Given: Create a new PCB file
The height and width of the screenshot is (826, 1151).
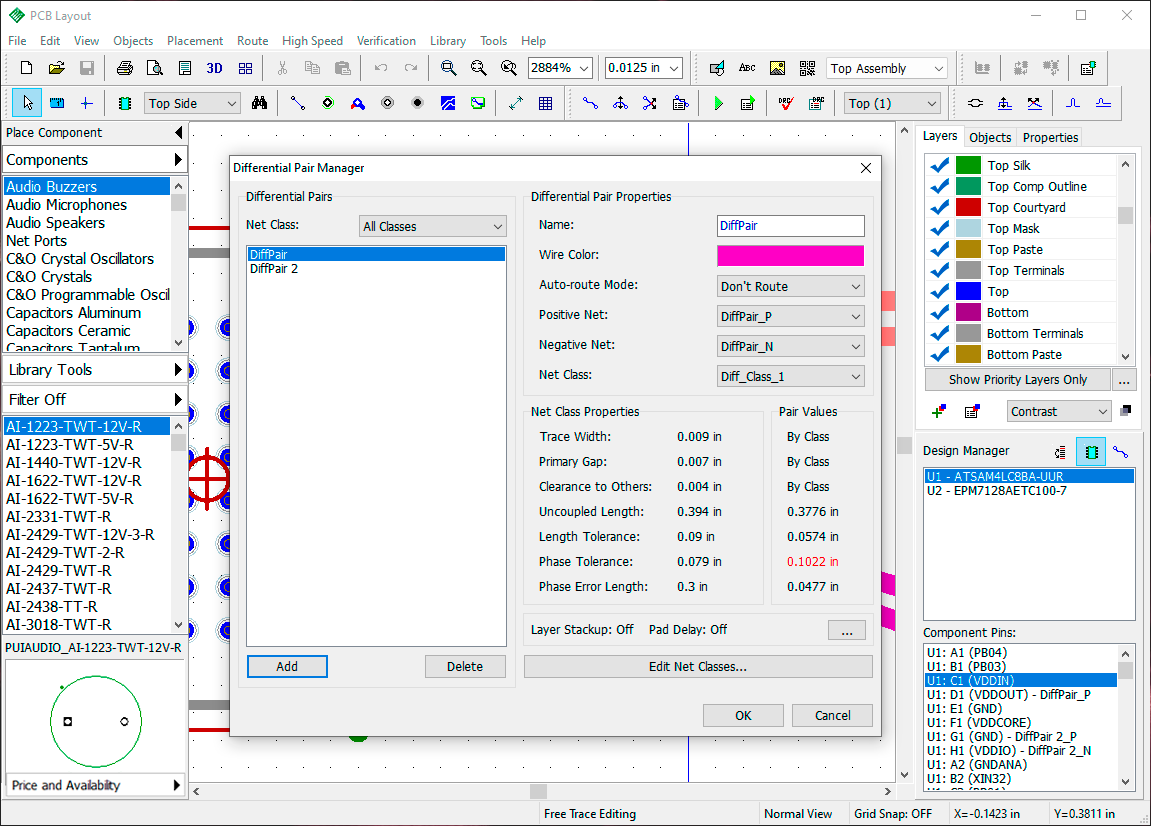Looking at the screenshot, I should point(26,68).
